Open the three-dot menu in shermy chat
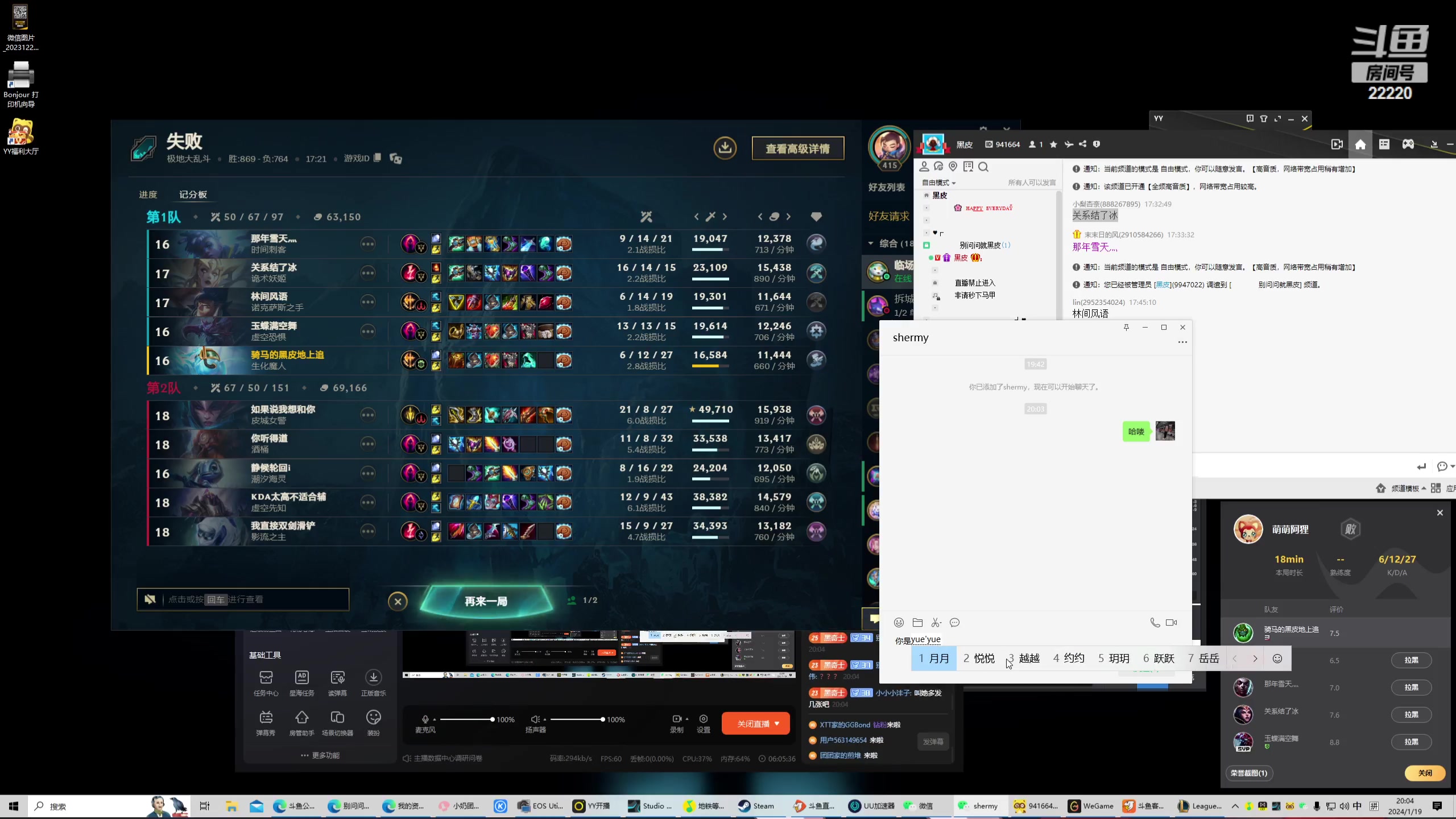Image resolution: width=1456 pixels, height=819 pixels. click(x=1182, y=342)
